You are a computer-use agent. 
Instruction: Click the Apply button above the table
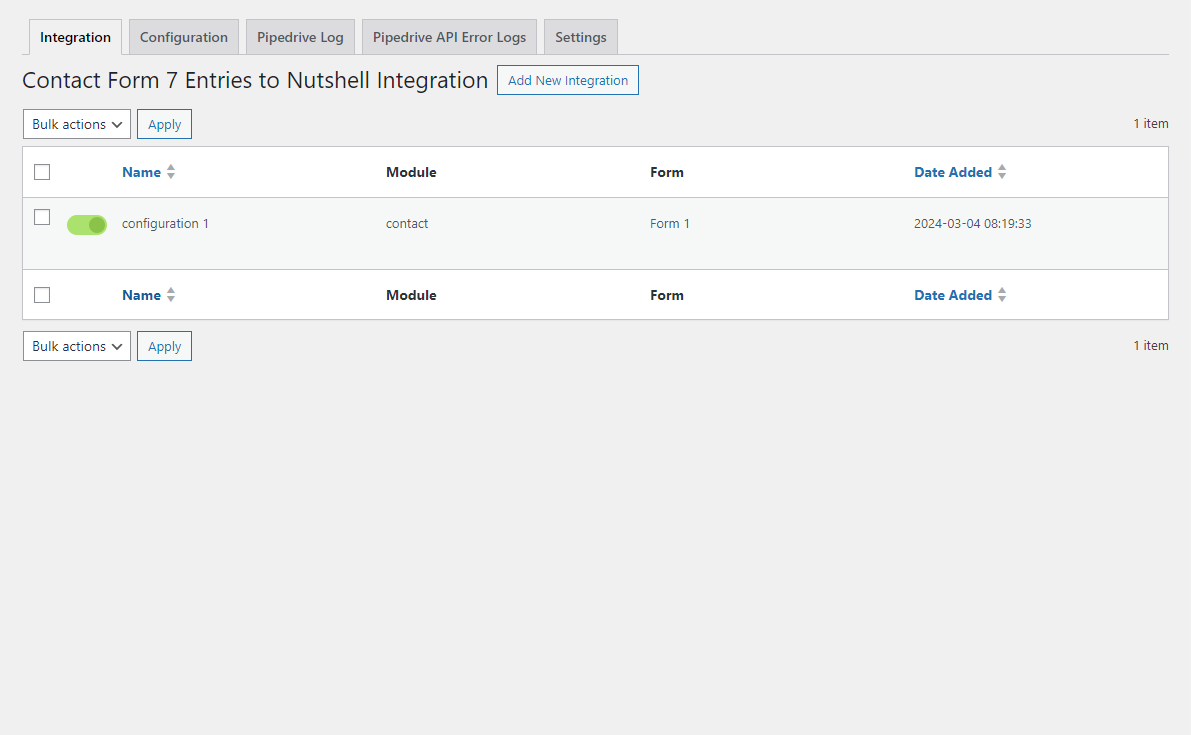[x=165, y=125]
